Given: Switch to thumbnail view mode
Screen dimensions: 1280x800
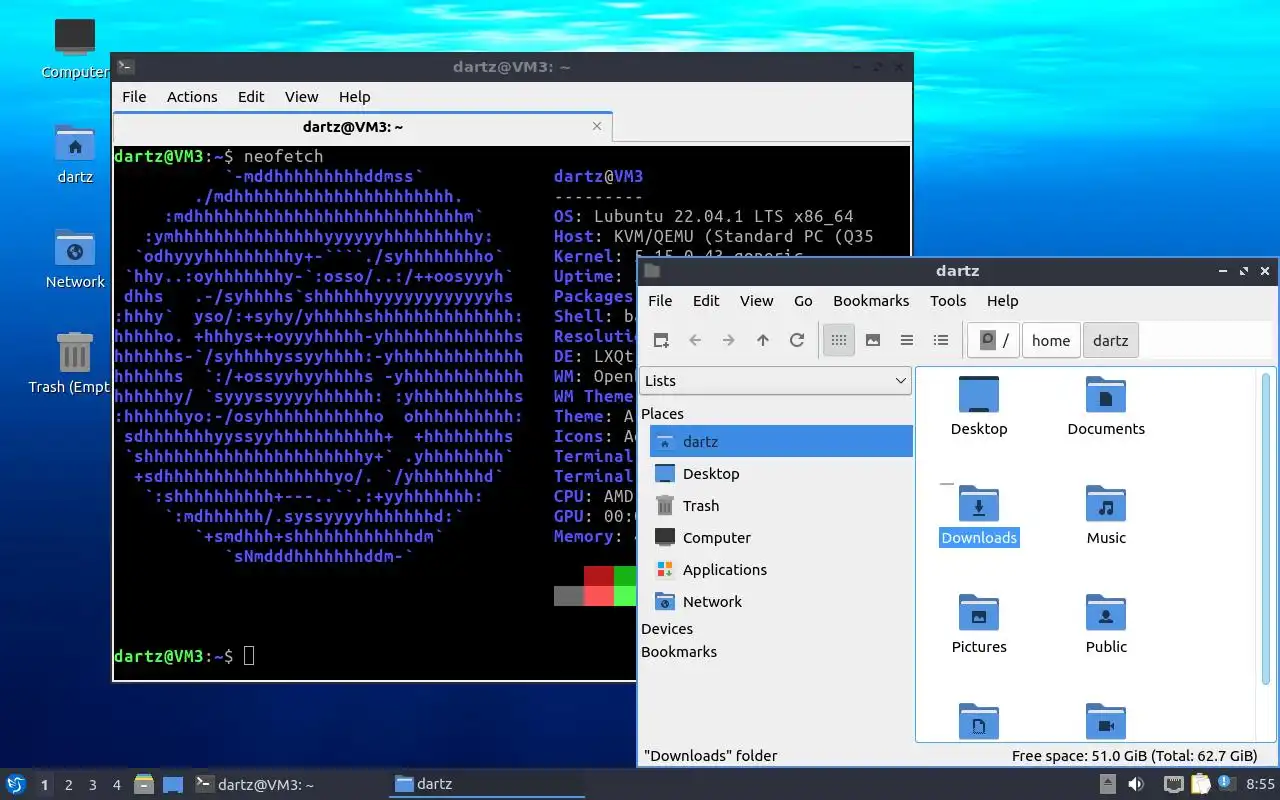Looking at the screenshot, I should [x=873, y=340].
